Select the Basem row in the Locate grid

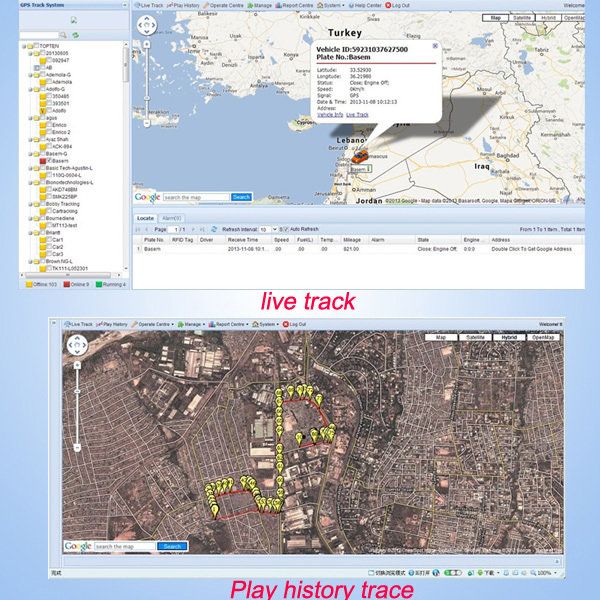click(358, 249)
